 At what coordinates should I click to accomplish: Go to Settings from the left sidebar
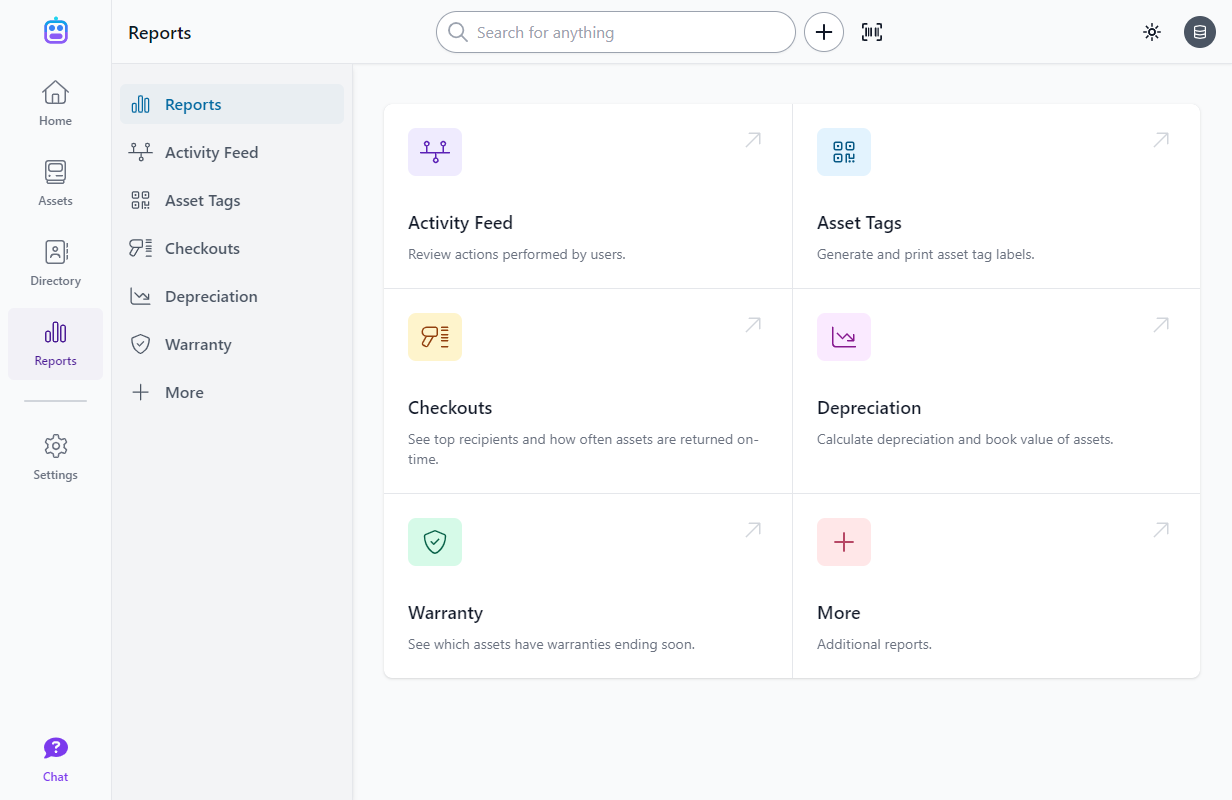coord(55,456)
